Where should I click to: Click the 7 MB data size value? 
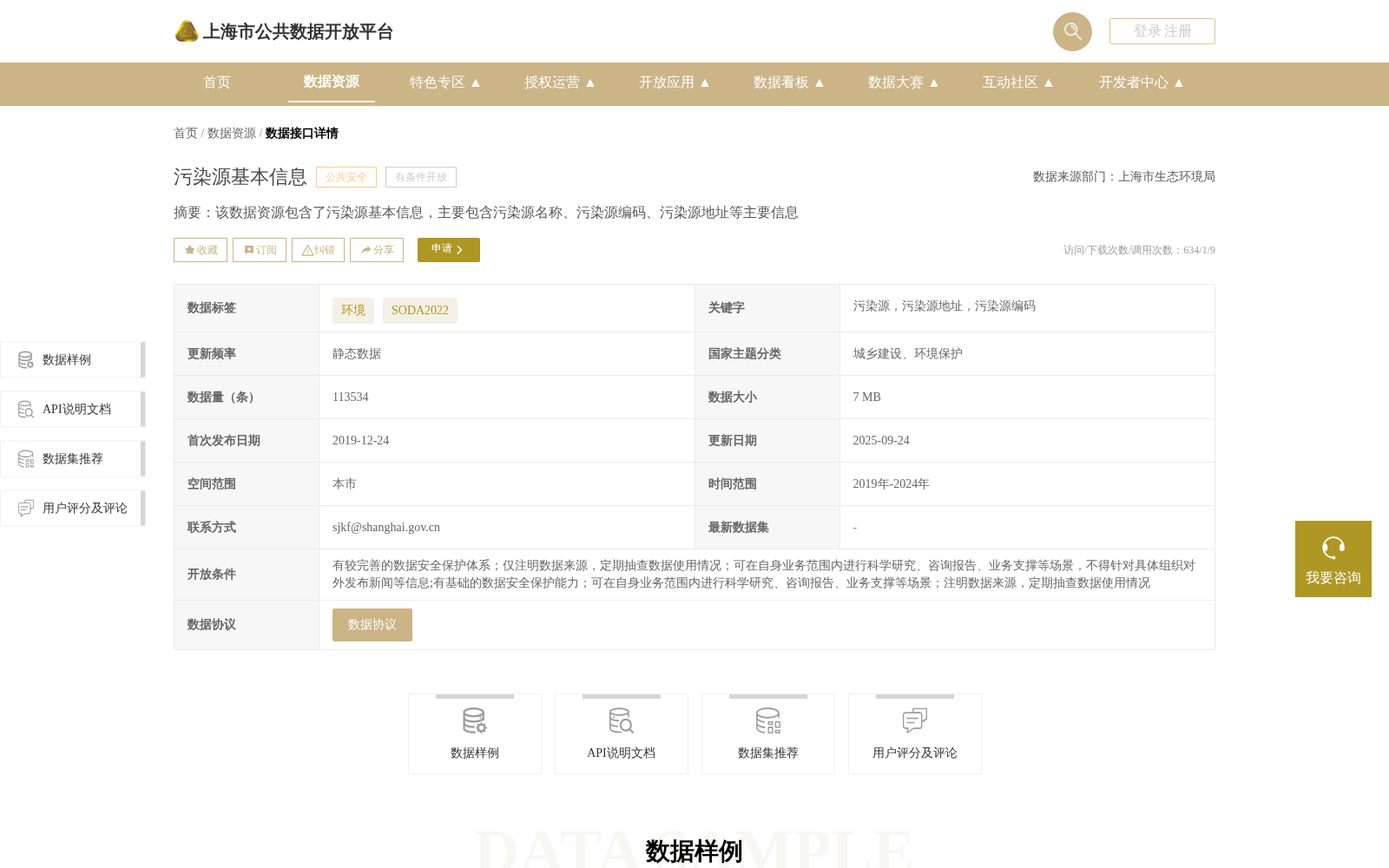click(867, 398)
